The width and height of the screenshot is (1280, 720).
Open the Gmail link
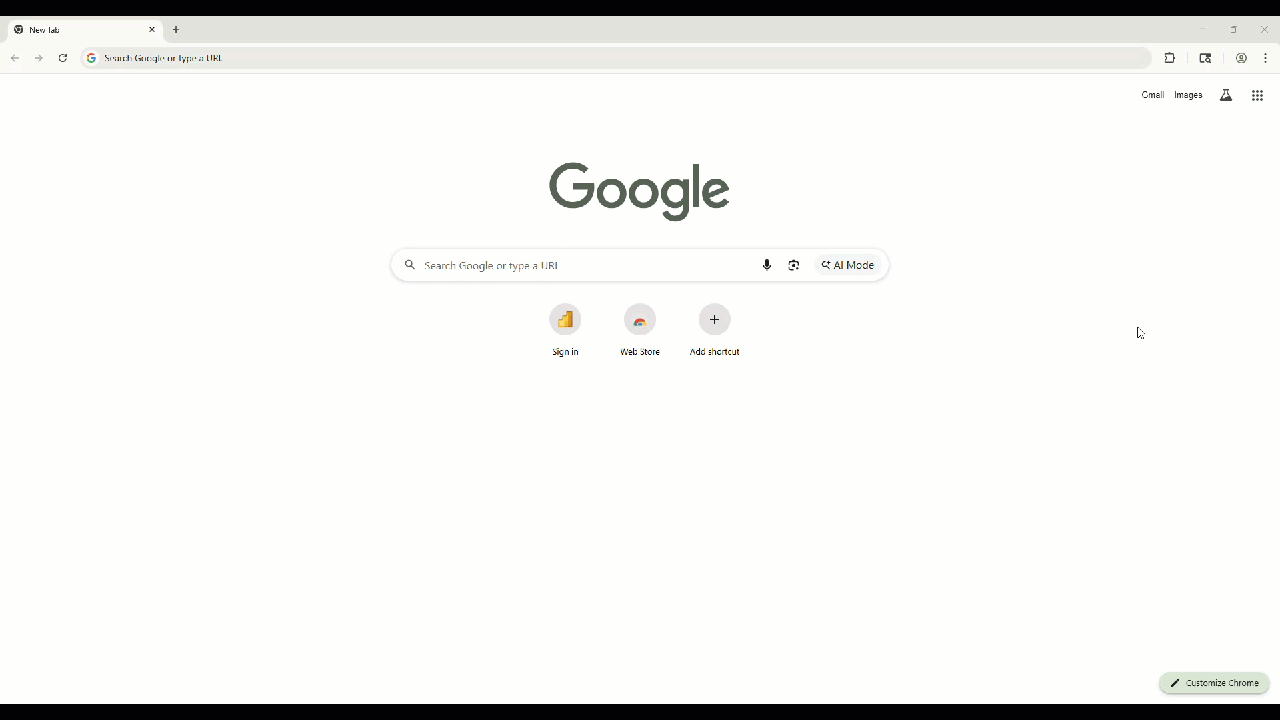click(x=1153, y=95)
